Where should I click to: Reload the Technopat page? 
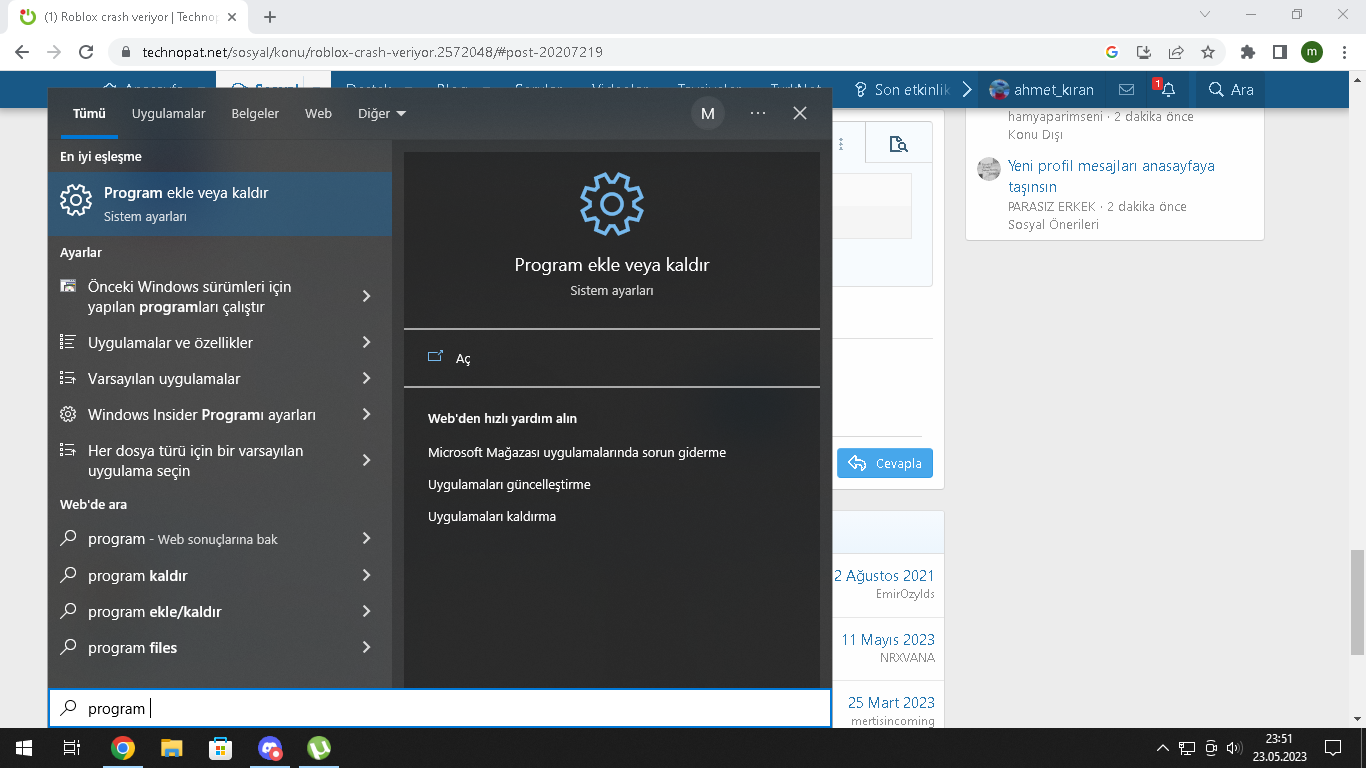(x=86, y=52)
